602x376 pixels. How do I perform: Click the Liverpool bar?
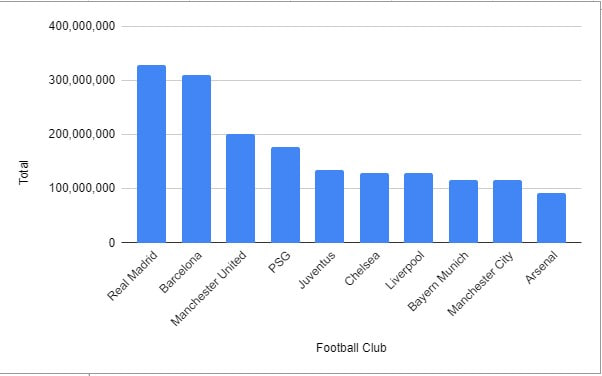418,208
